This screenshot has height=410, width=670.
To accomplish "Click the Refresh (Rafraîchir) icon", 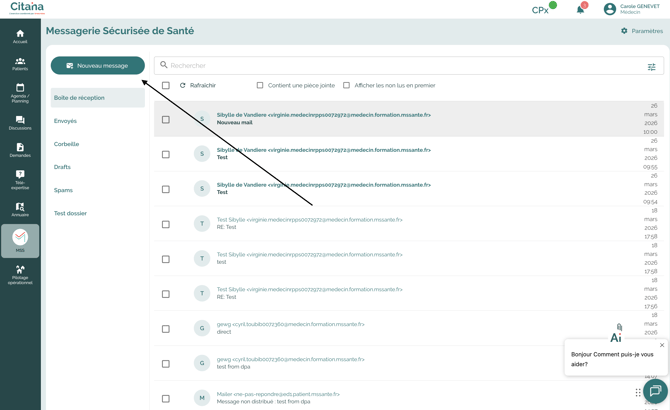I will coord(182,86).
